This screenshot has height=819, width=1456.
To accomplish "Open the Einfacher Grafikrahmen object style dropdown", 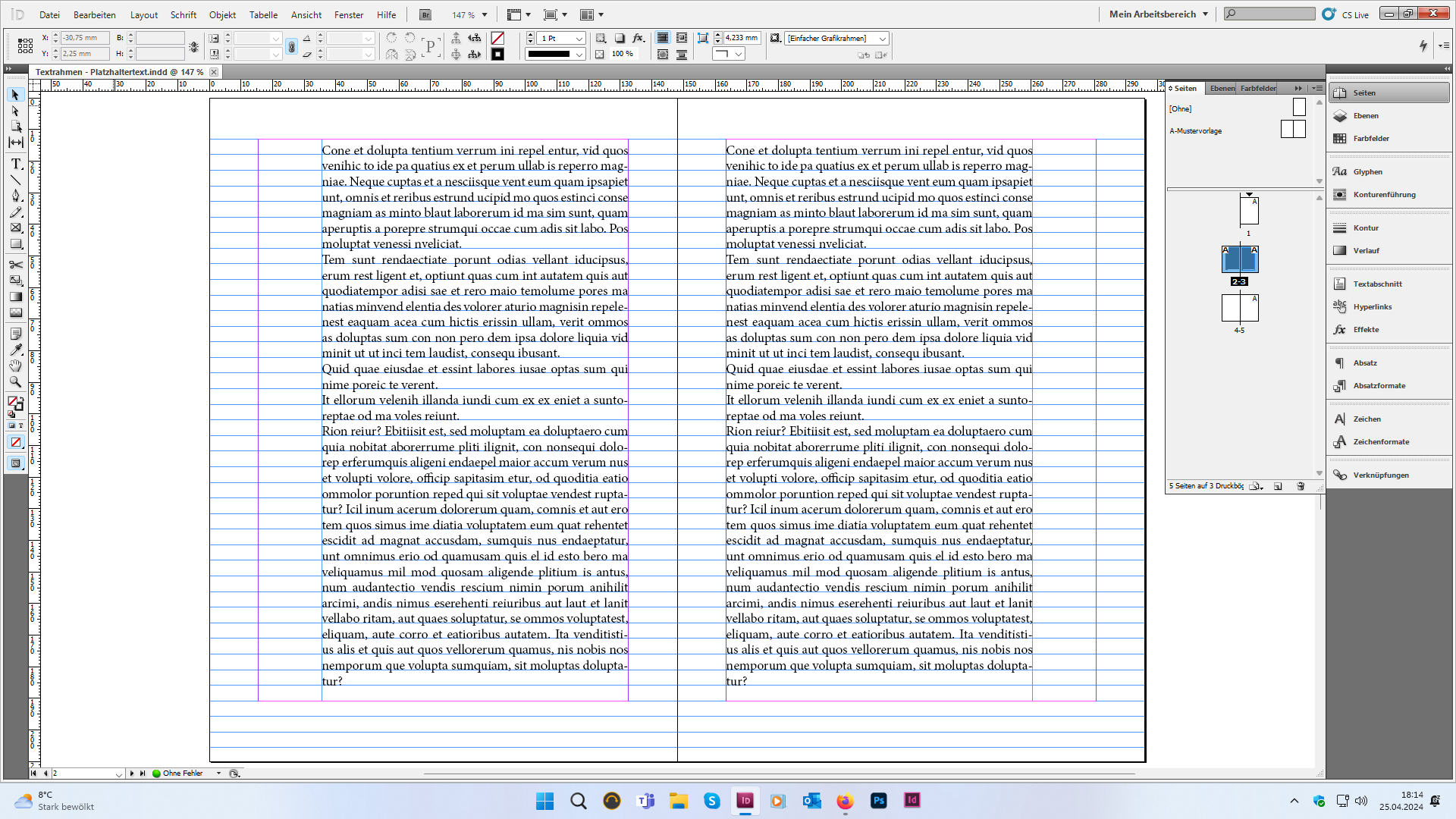I will click(x=883, y=39).
